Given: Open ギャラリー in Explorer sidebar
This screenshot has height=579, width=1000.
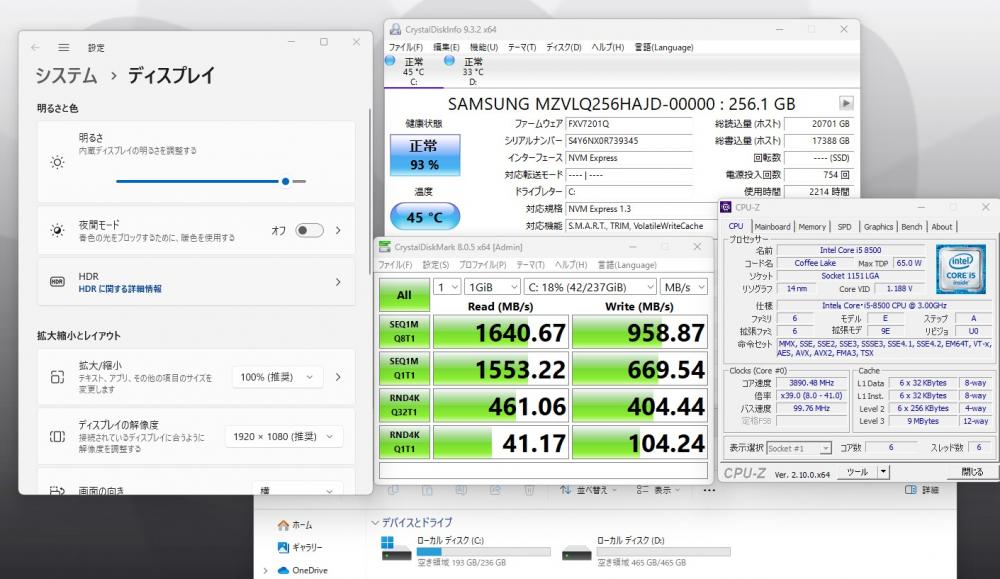Looking at the screenshot, I should (300, 547).
